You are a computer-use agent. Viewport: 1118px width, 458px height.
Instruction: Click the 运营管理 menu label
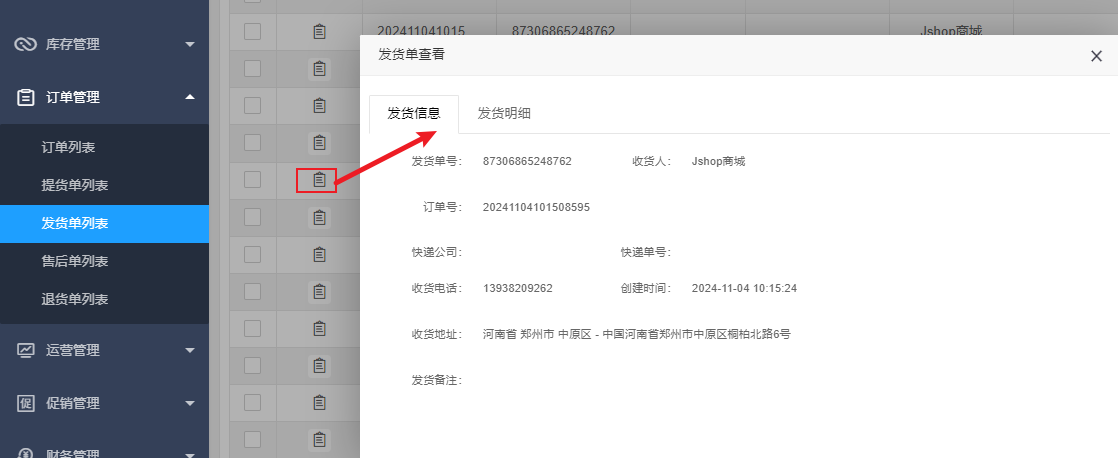tap(73, 350)
